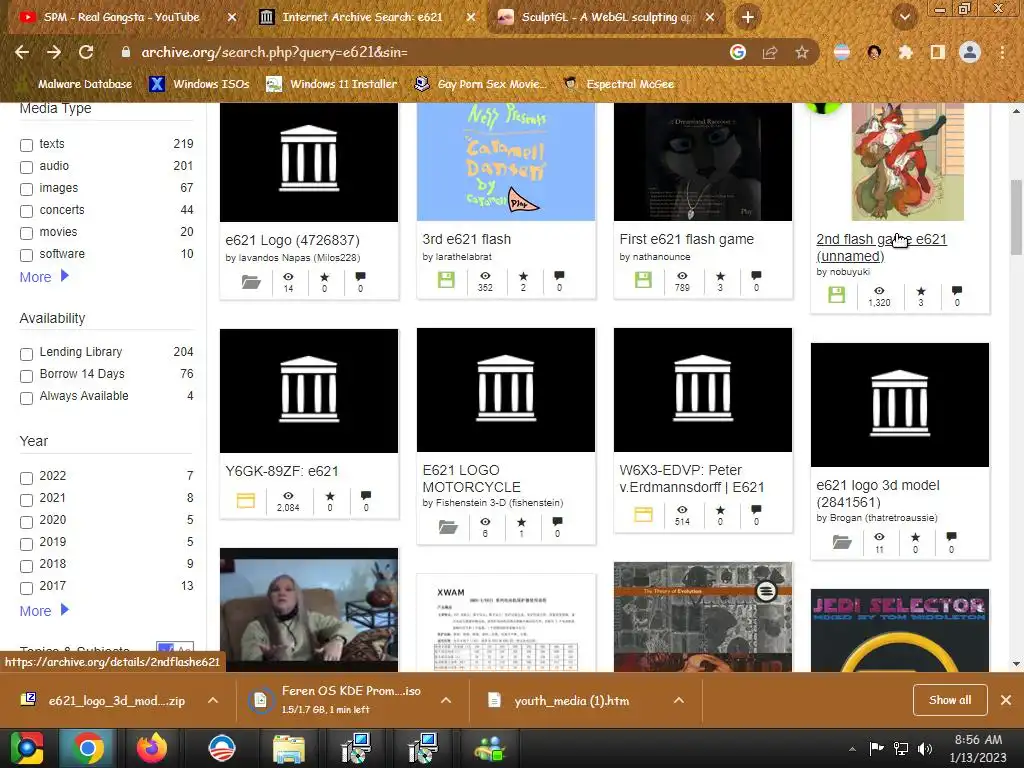This screenshot has height=768, width=1024.
Task: Tick the images media type checkbox
Action: [x=26, y=189]
